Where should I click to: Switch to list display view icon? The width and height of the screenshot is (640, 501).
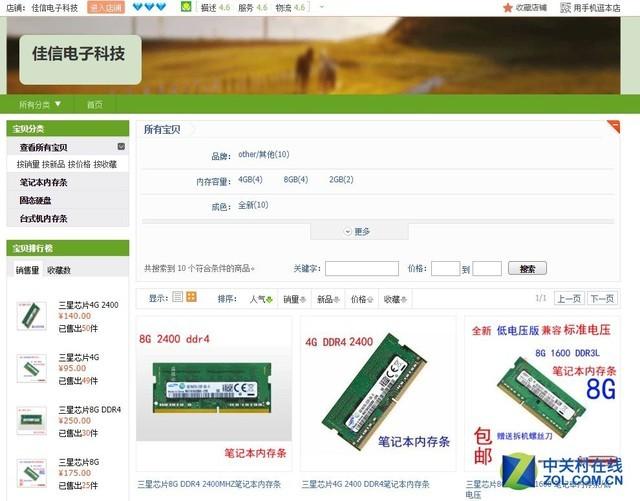click(x=178, y=297)
